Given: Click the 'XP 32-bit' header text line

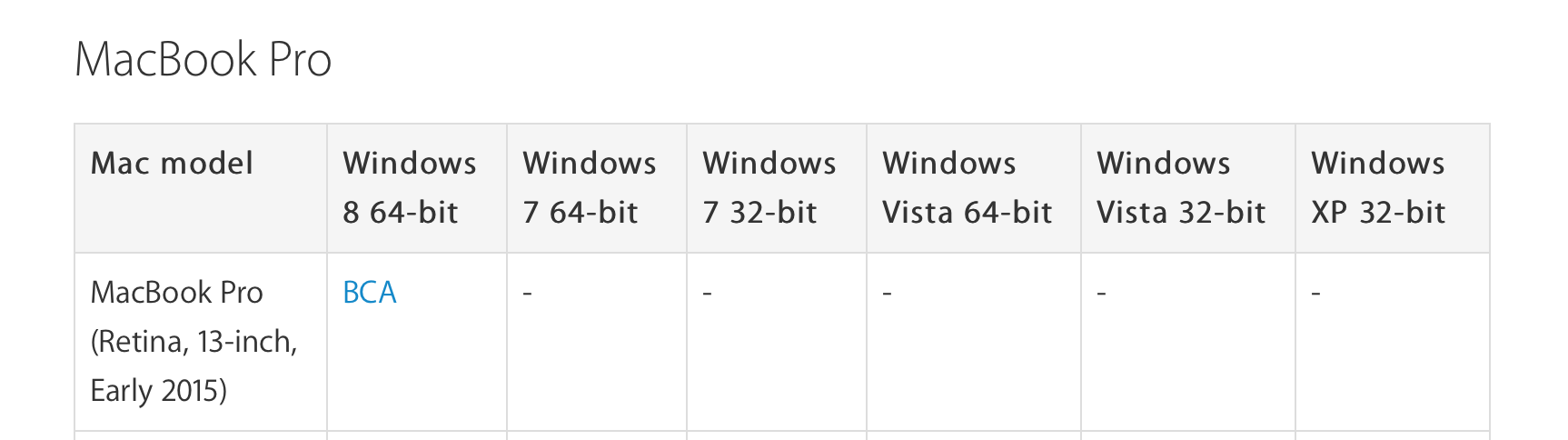Looking at the screenshot, I should pyautogui.click(x=1378, y=213).
